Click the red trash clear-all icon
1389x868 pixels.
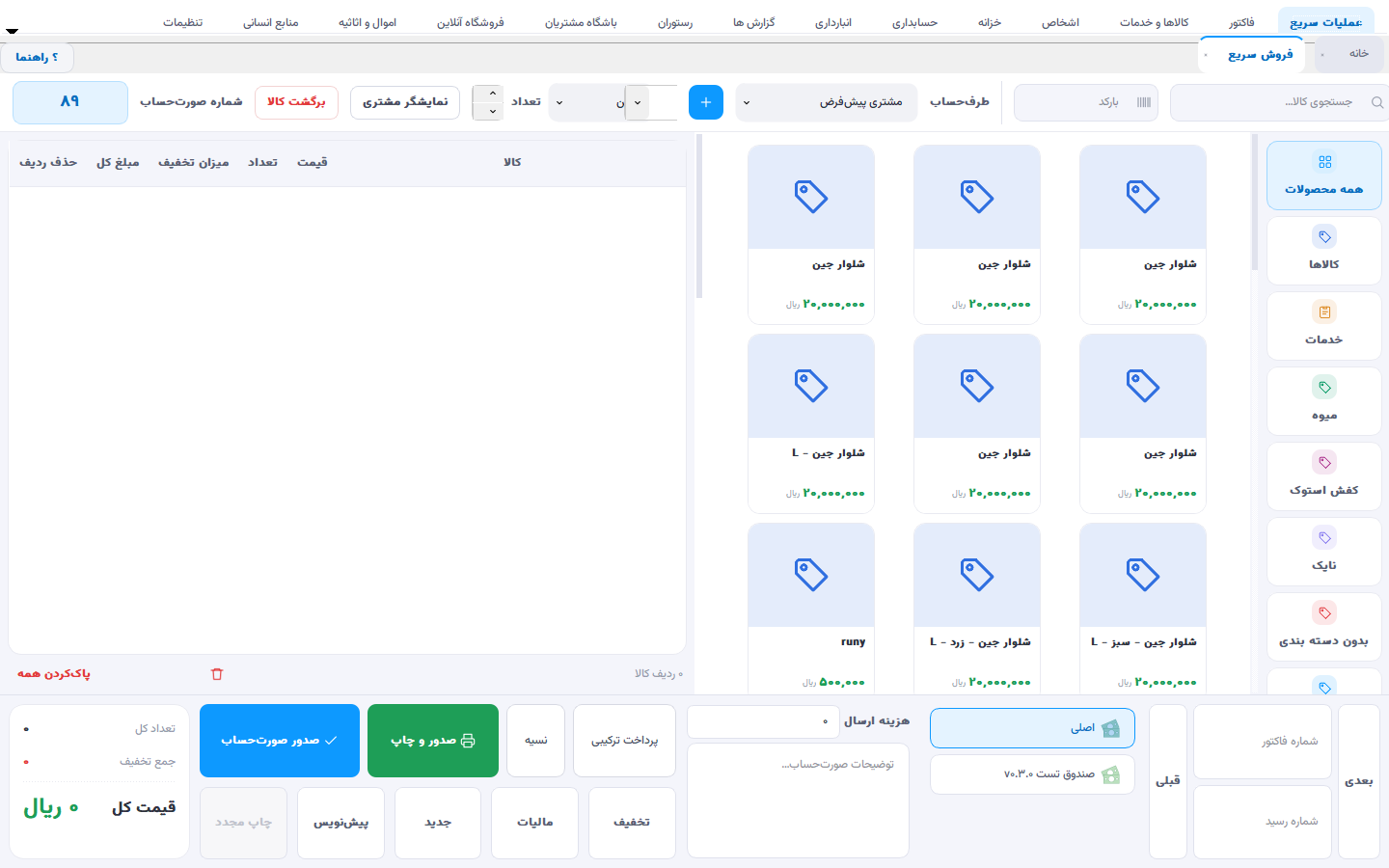(217, 674)
